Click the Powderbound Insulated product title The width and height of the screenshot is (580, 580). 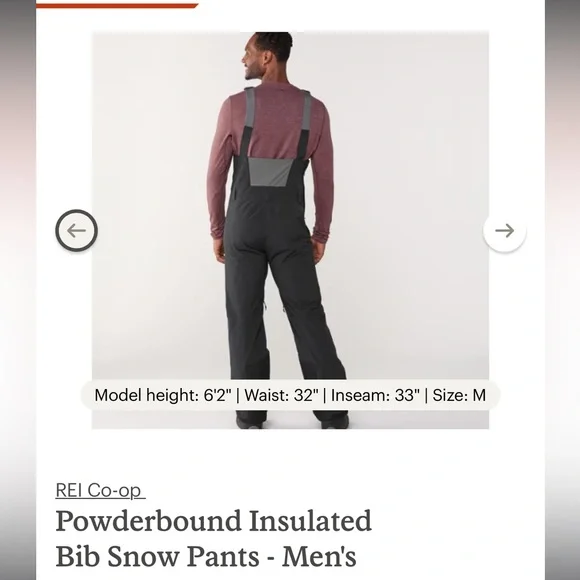point(213,538)
